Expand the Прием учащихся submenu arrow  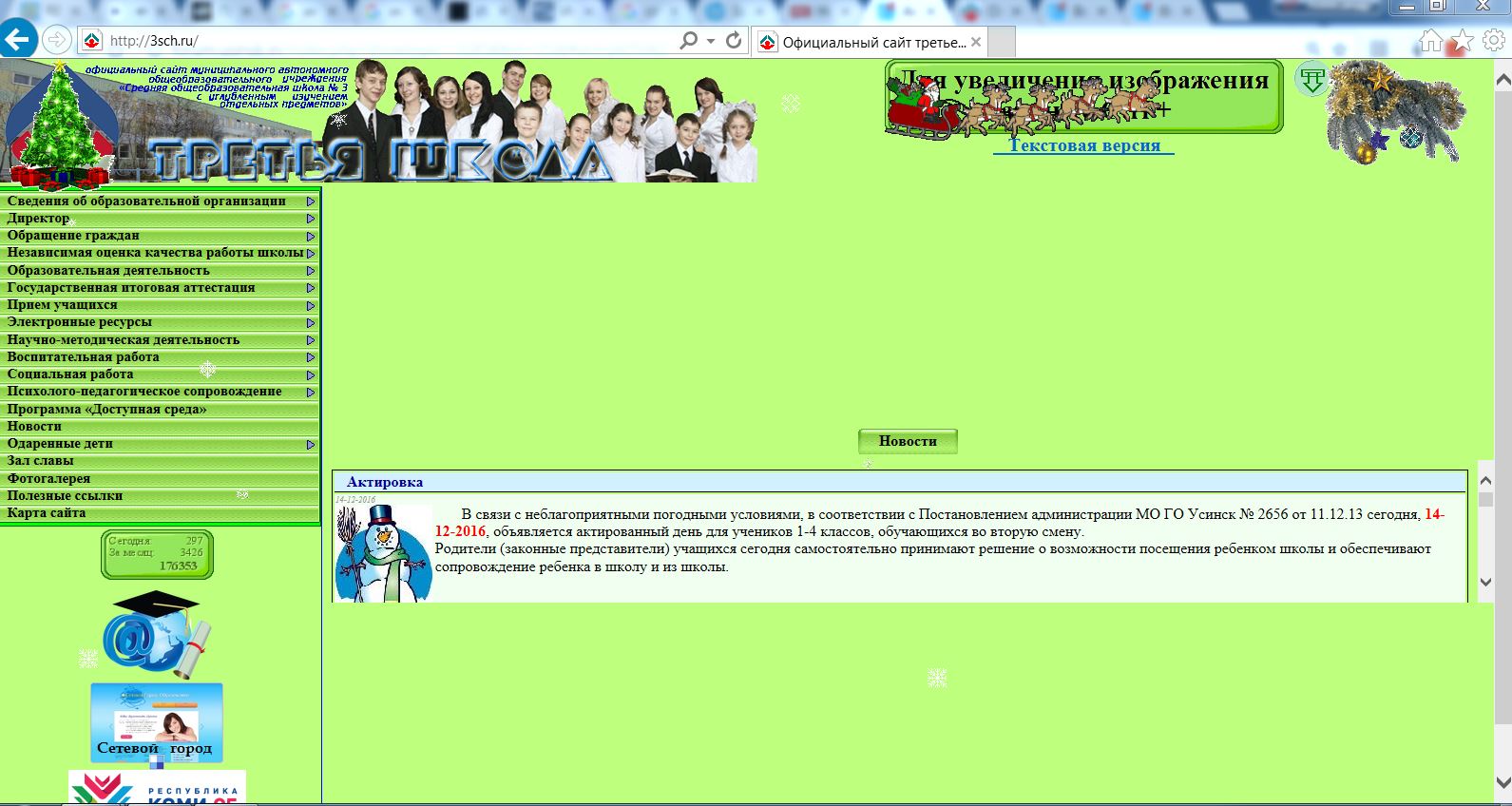[x=310, y=305]
